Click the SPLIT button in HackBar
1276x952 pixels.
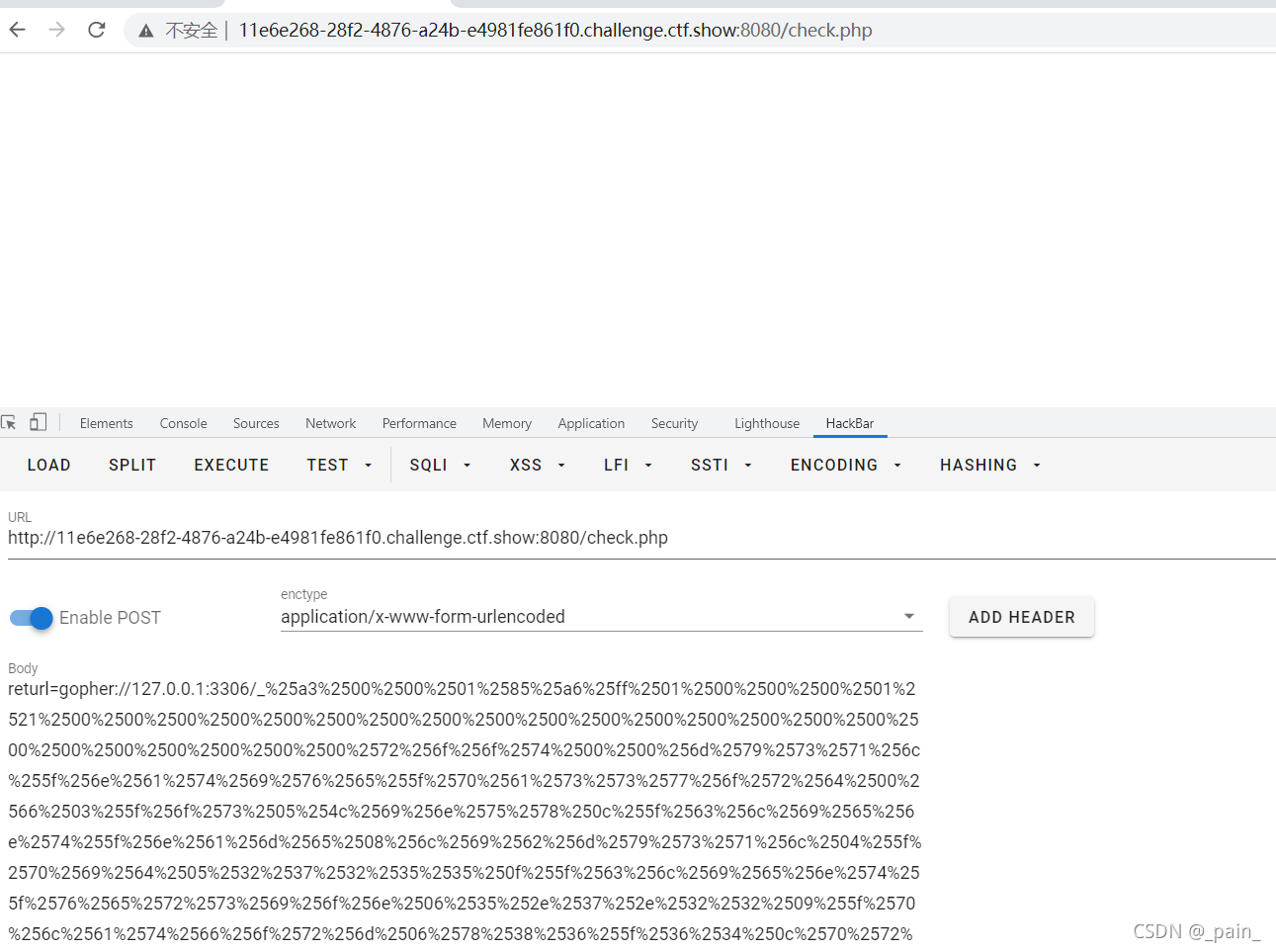(x=132, y=465)
